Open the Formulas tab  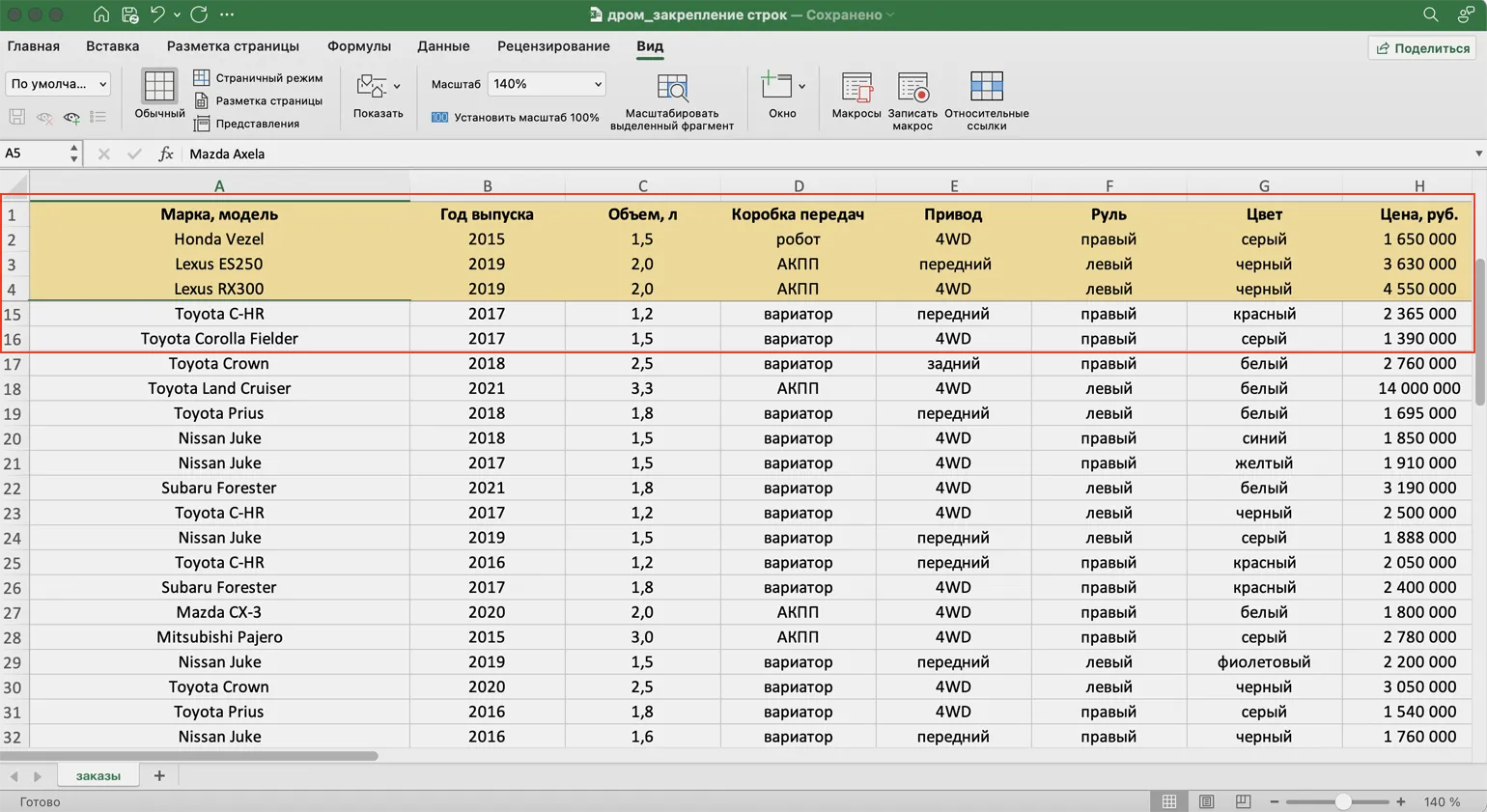tap(358, 46)
